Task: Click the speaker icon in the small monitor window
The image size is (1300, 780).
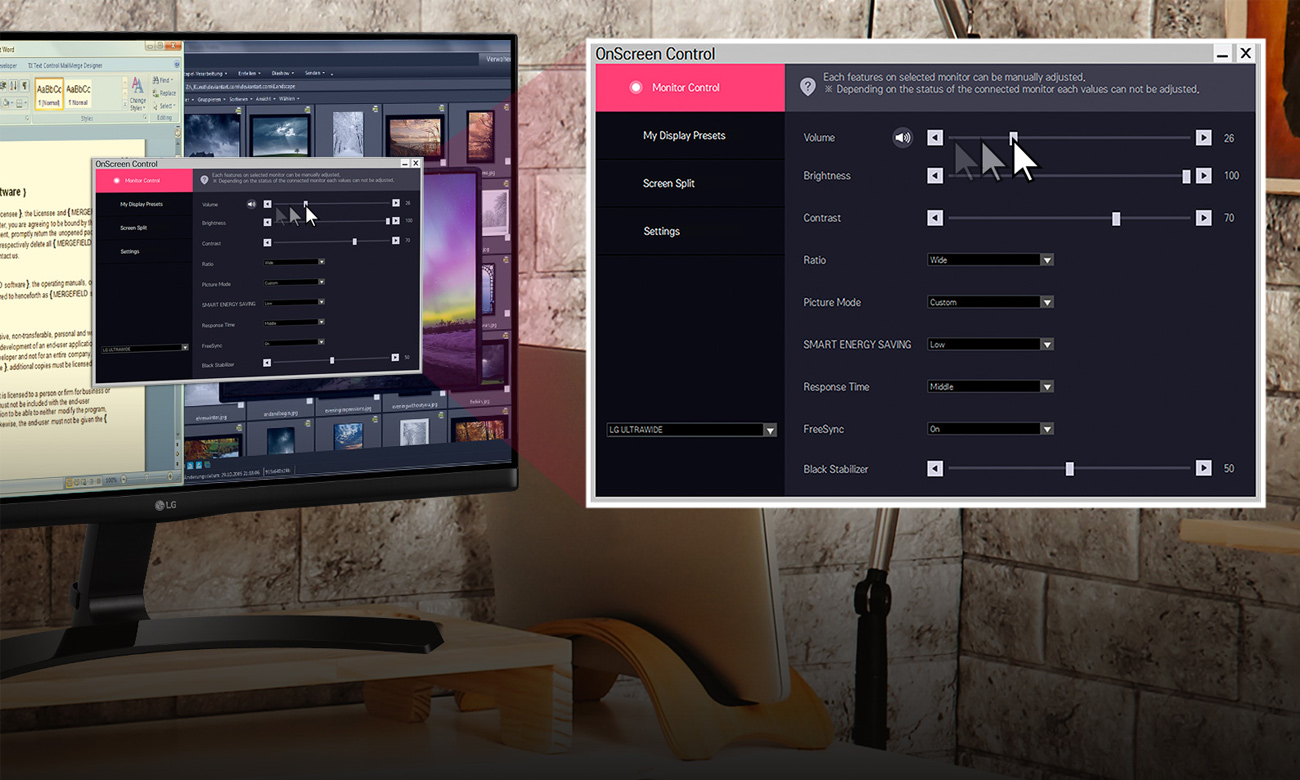Action: coord(251,204)
